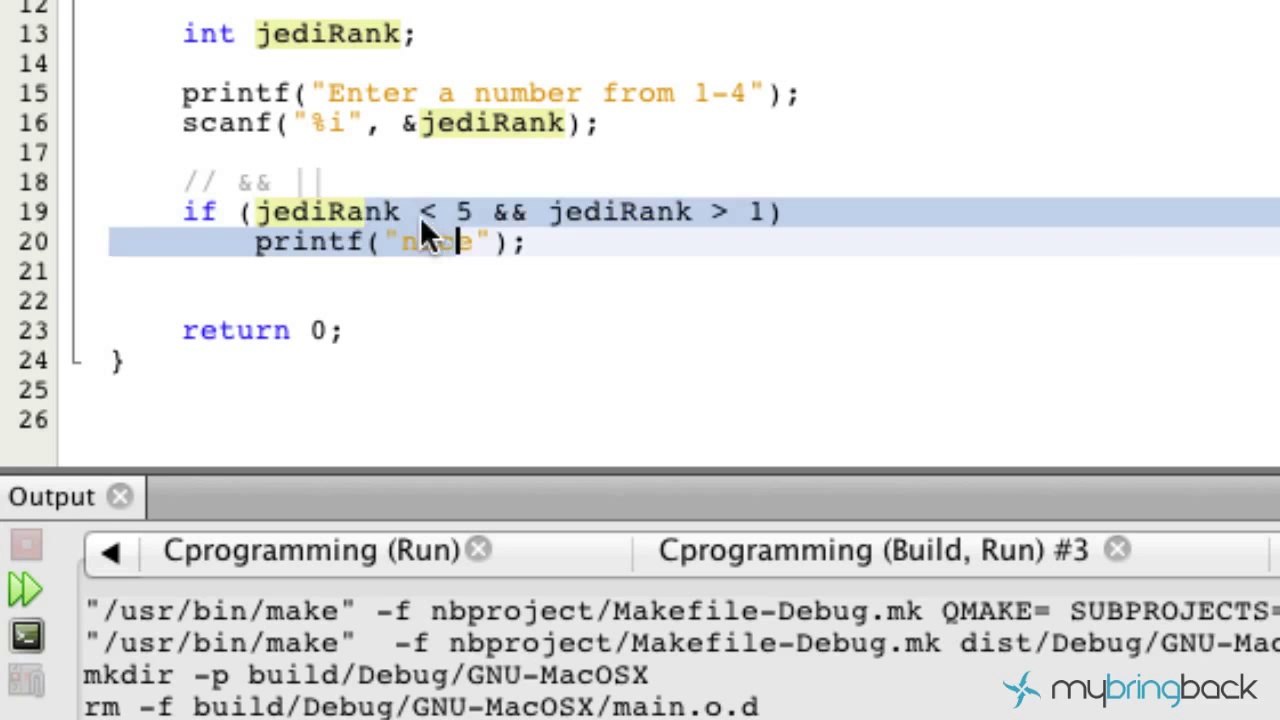Close the Cprogramming (Run) tab
Viewport: 1280px width, 720px height.
point(479,549)
